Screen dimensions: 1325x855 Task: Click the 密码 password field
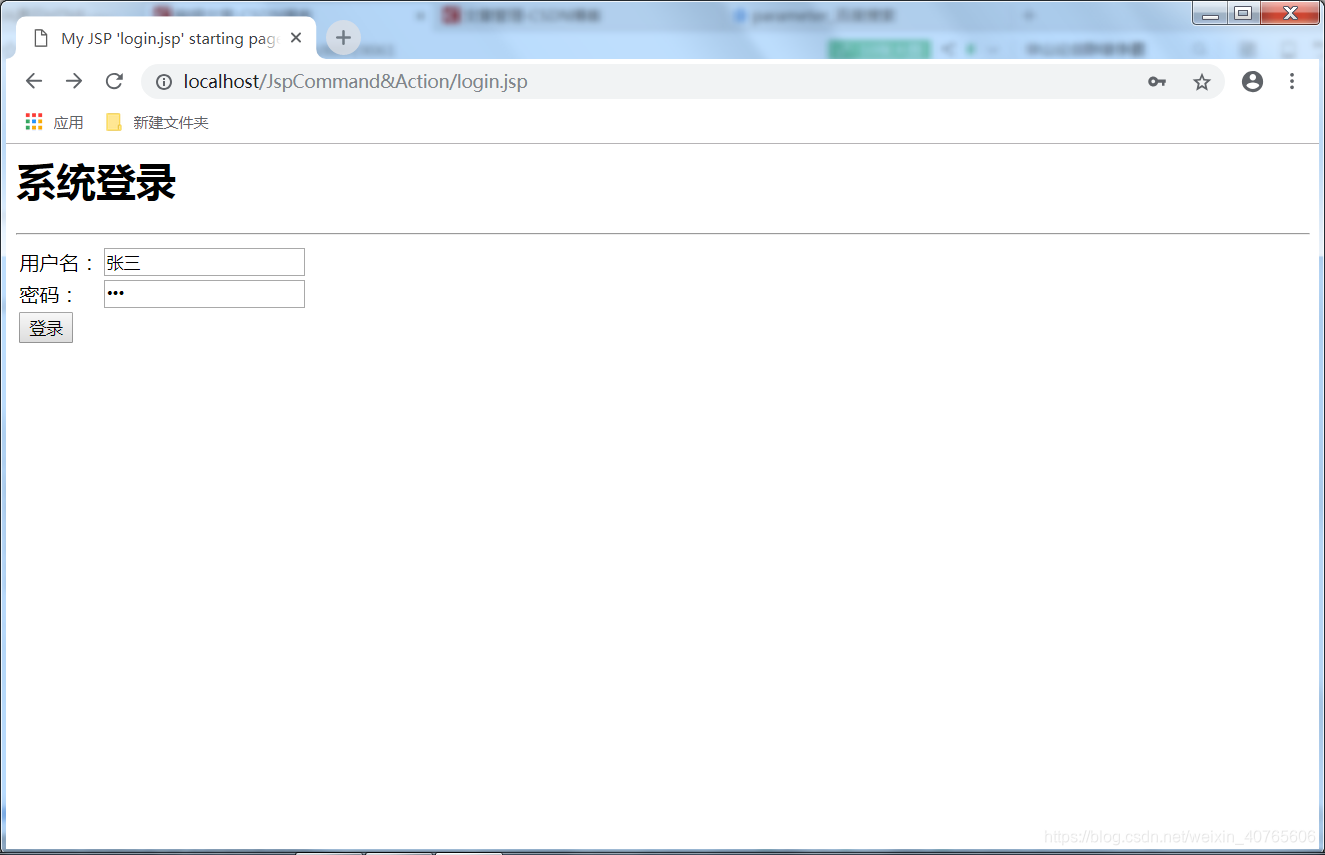click(x=204, y=294)
